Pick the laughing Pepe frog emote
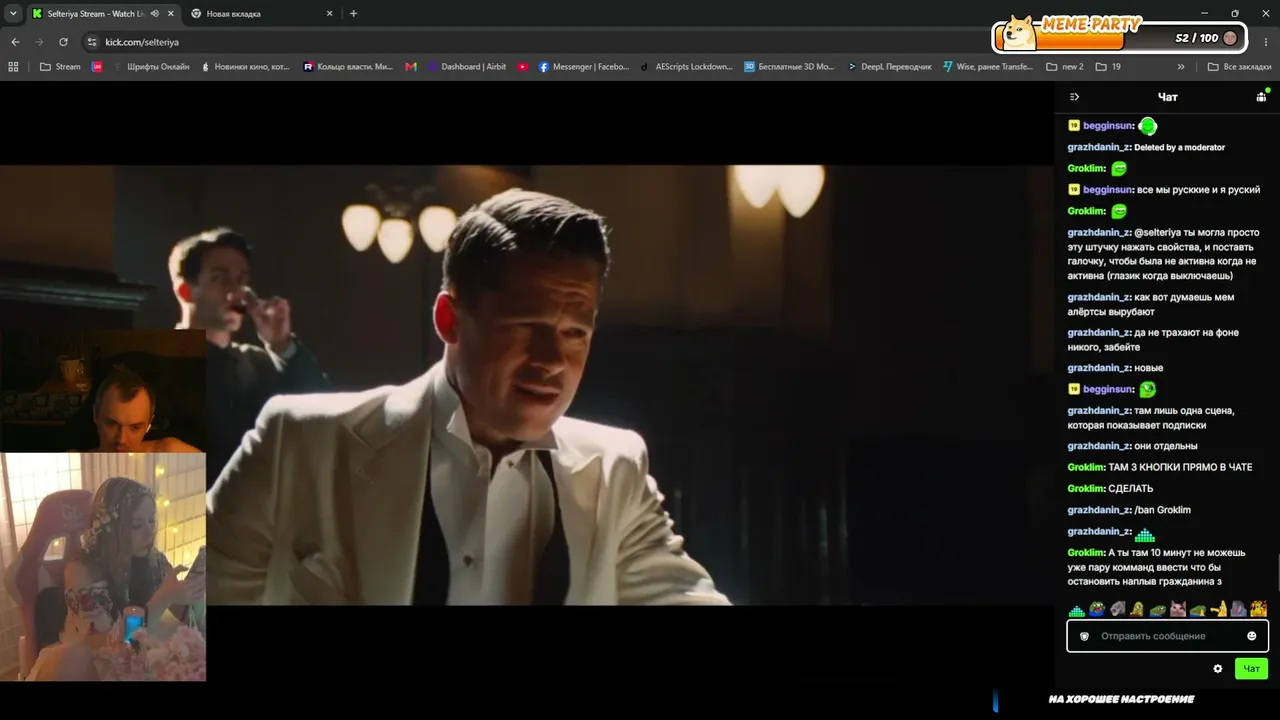1280x720 pixels. 1097,609
